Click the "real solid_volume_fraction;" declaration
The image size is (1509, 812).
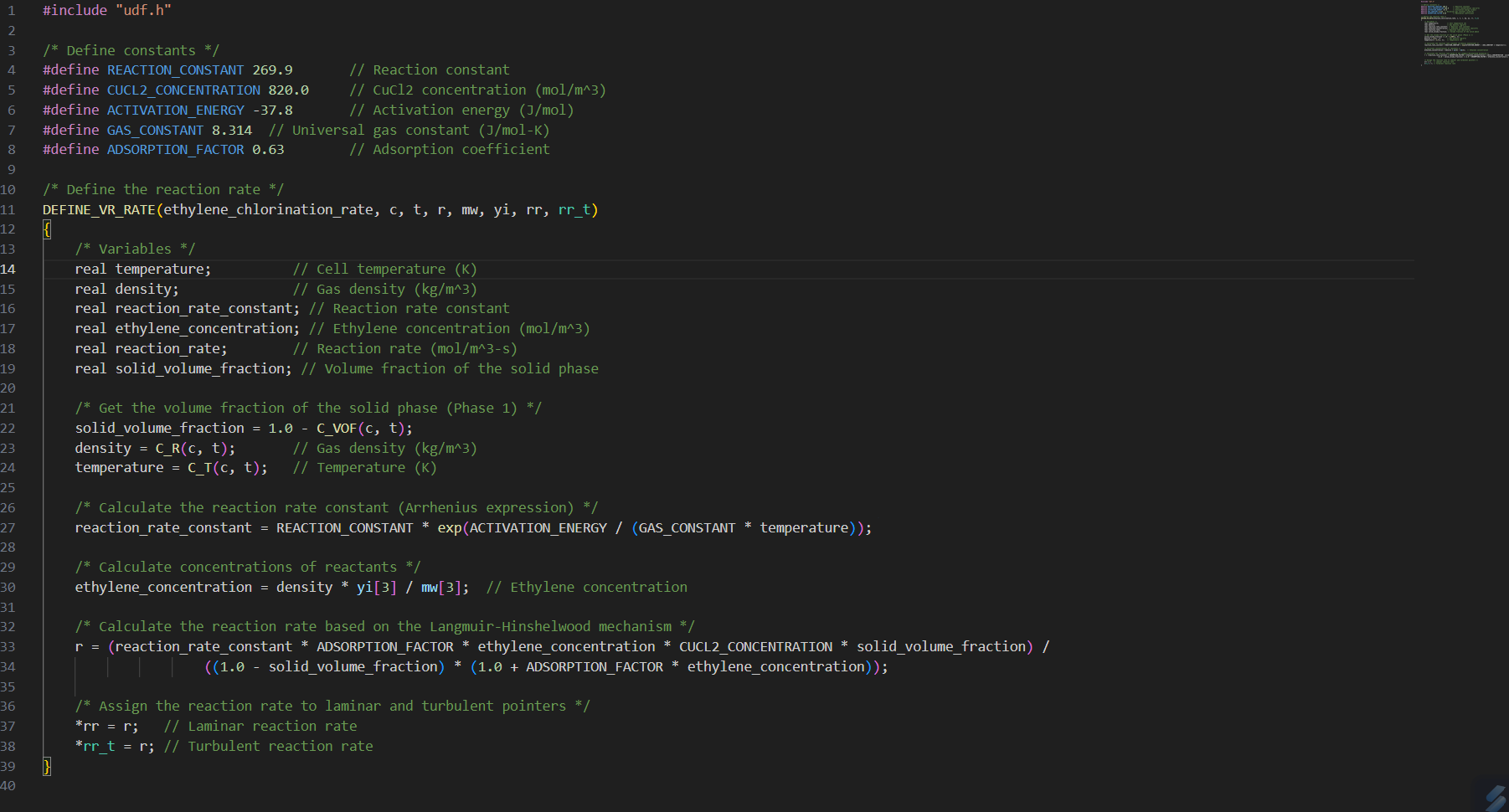click(183, 368)
